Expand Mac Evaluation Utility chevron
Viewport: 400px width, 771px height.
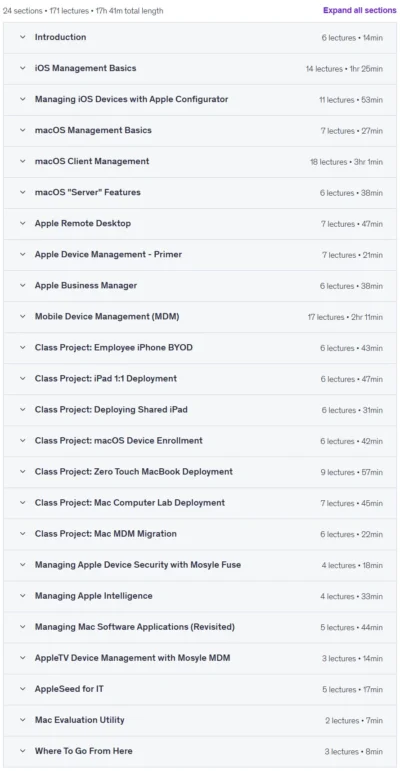pos(23,720)
